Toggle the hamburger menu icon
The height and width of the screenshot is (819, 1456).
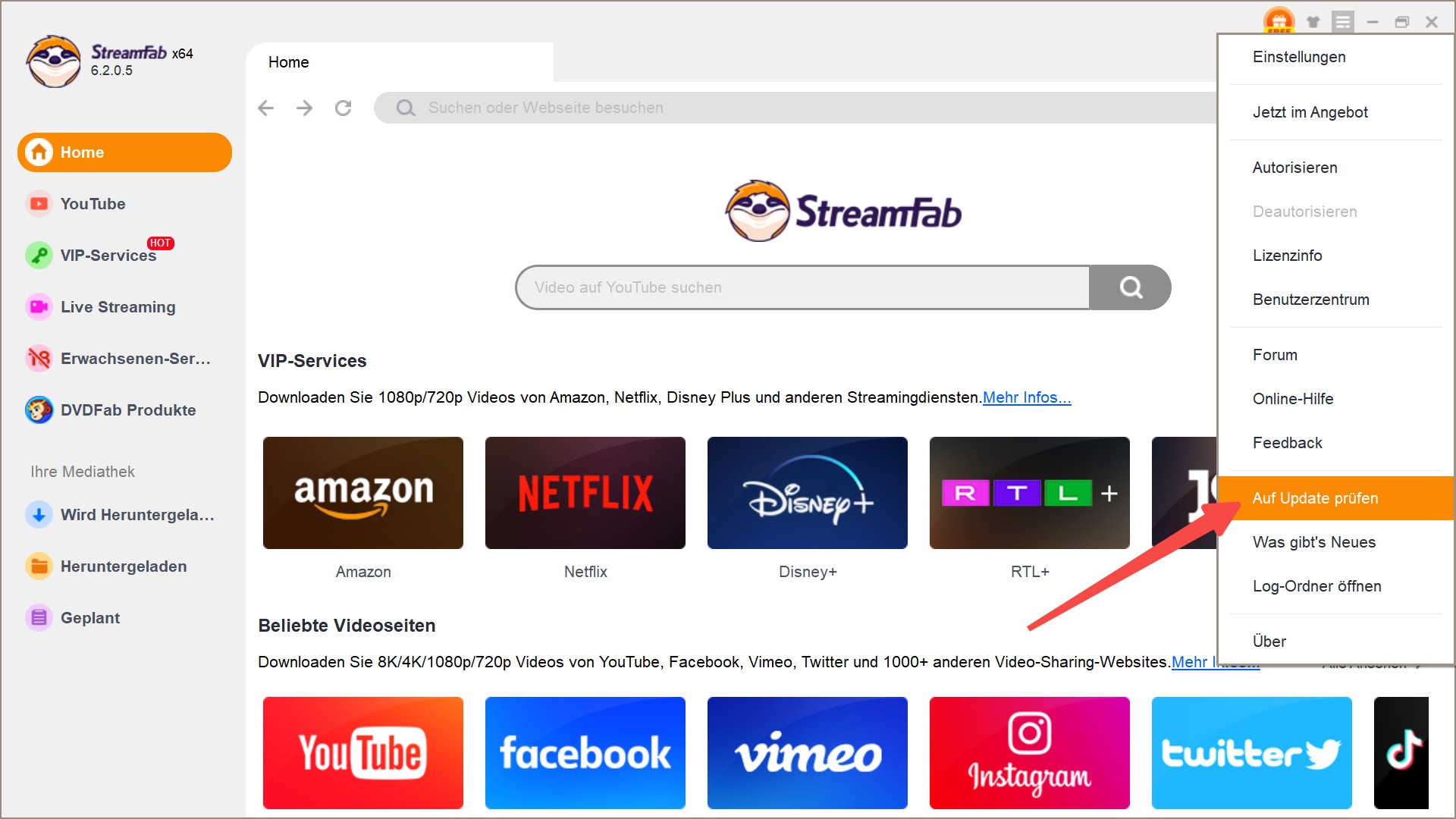click(x=1343, y=22)
